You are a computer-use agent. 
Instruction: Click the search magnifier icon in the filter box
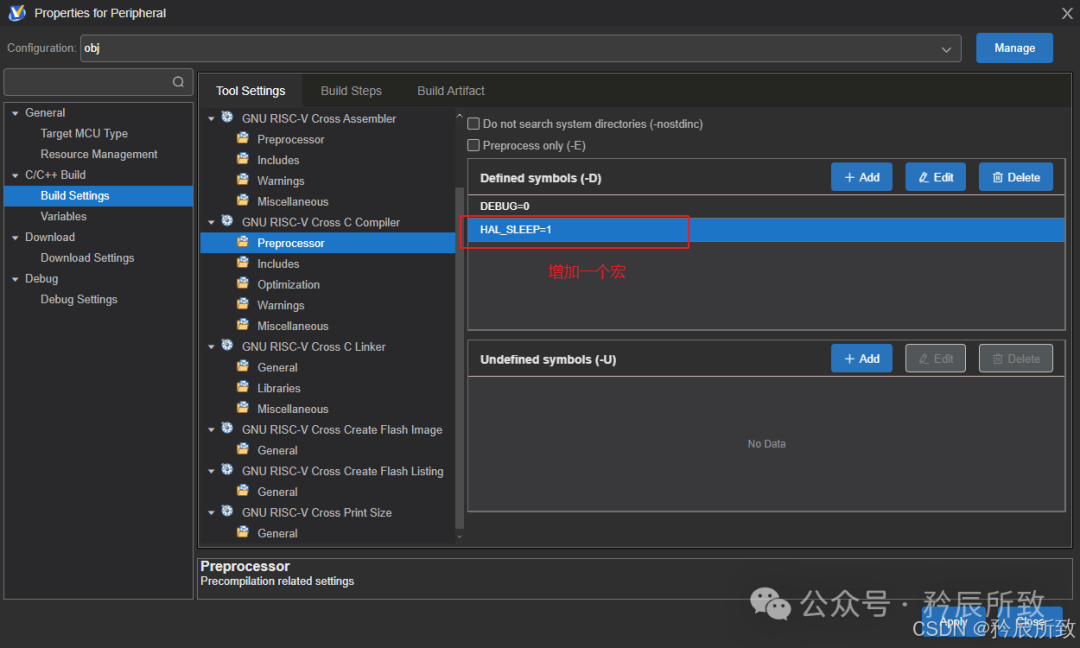[x=178, y=82]
